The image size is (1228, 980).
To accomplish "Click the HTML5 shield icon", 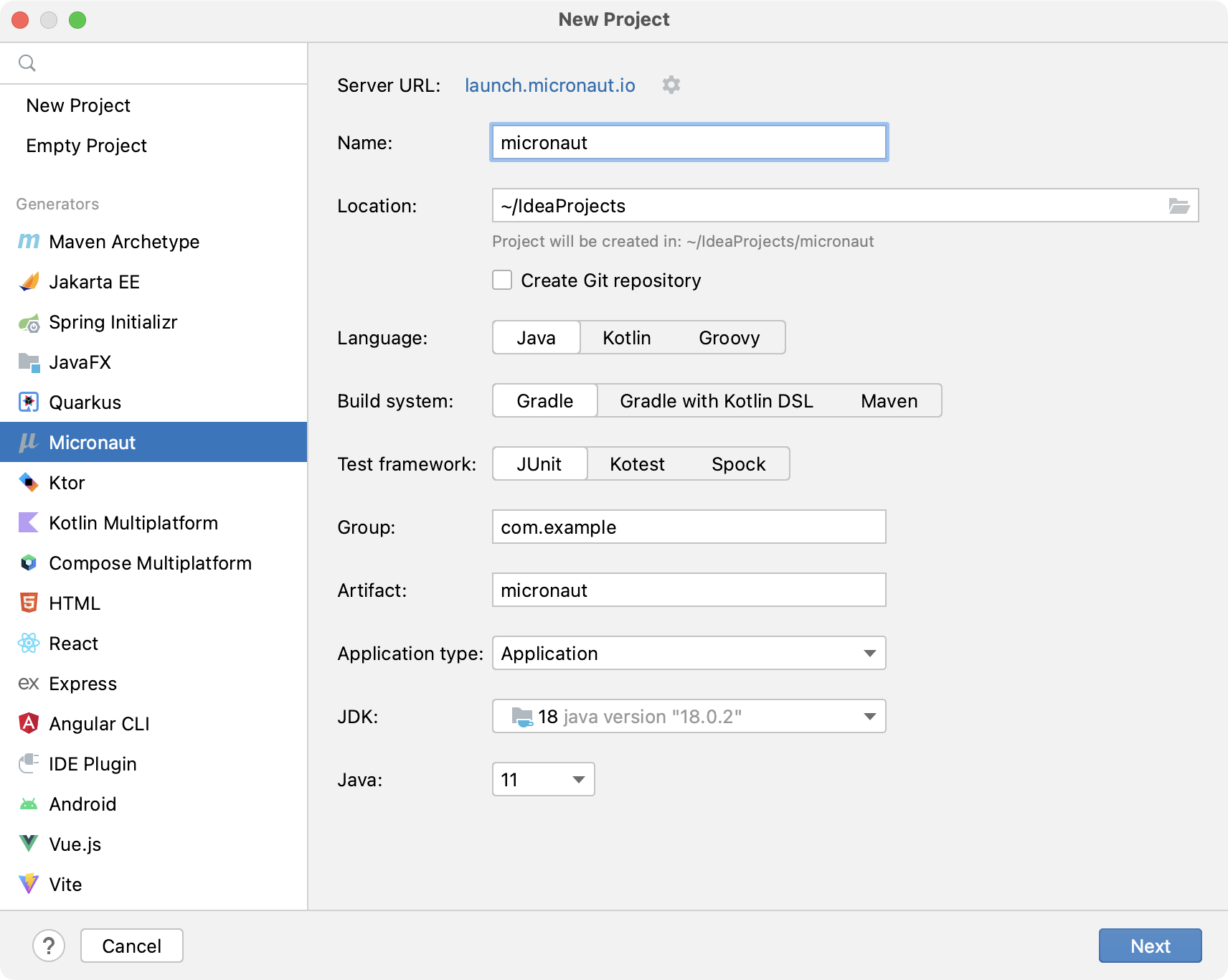I will pos(29,603).
